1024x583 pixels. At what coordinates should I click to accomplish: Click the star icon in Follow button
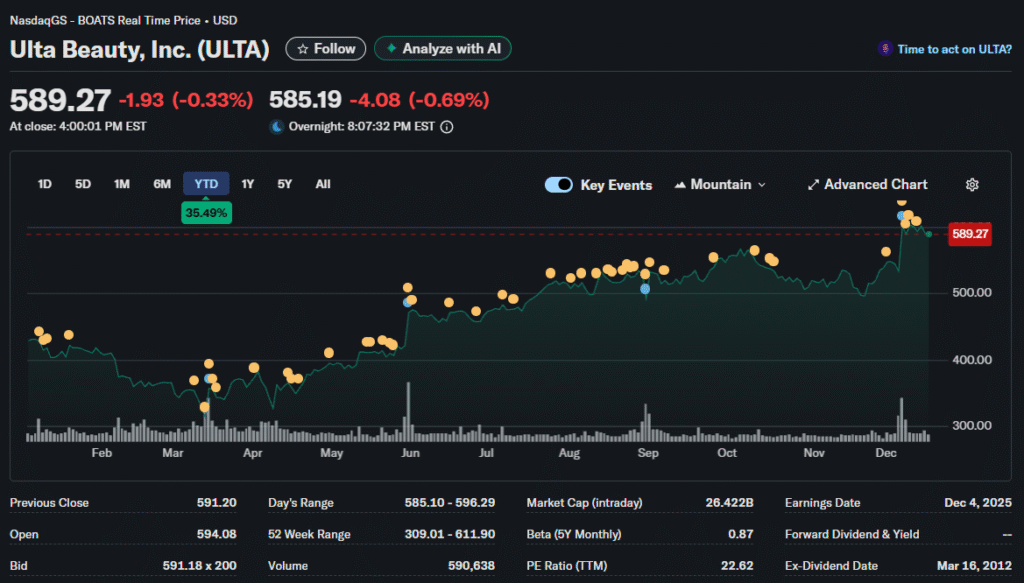(301, 49)
